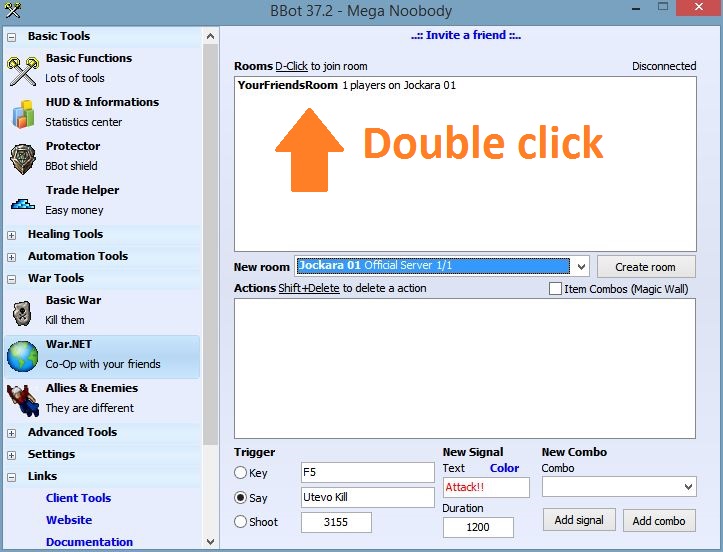This screenshot has width=723, height=552.
Task: Select the Protector BBot shield icon
Action: 22,157
